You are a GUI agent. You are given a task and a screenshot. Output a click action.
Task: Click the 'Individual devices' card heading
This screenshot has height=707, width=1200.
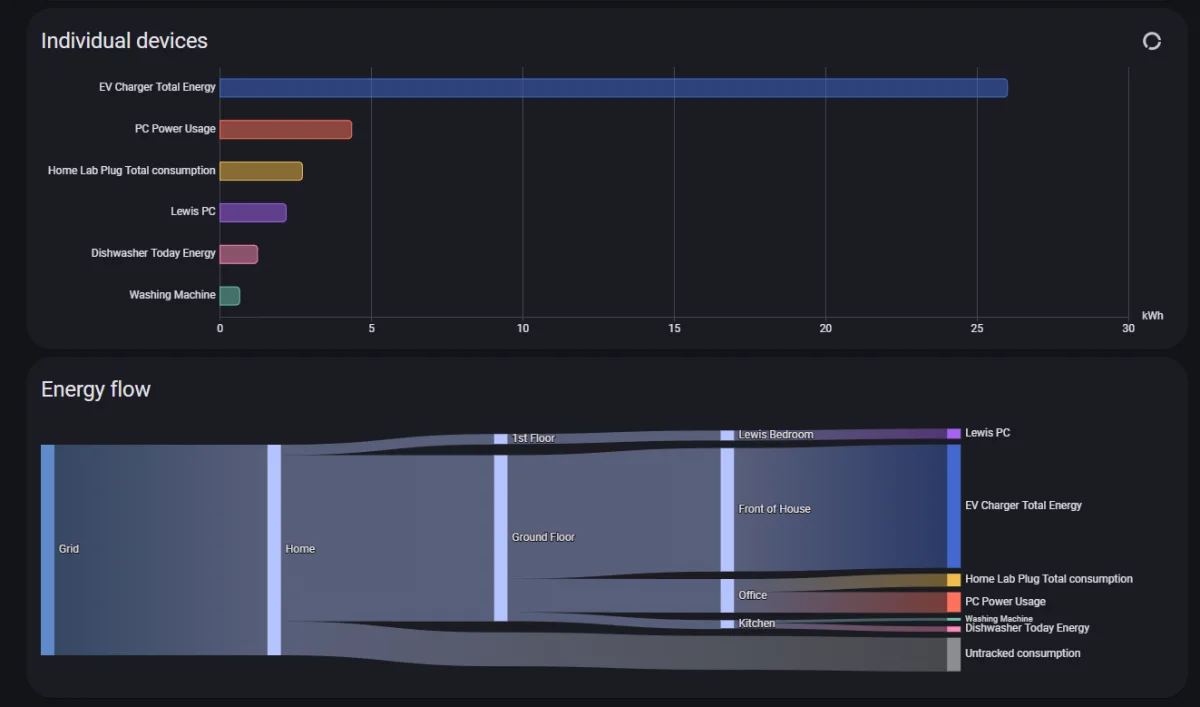(124, 41)
